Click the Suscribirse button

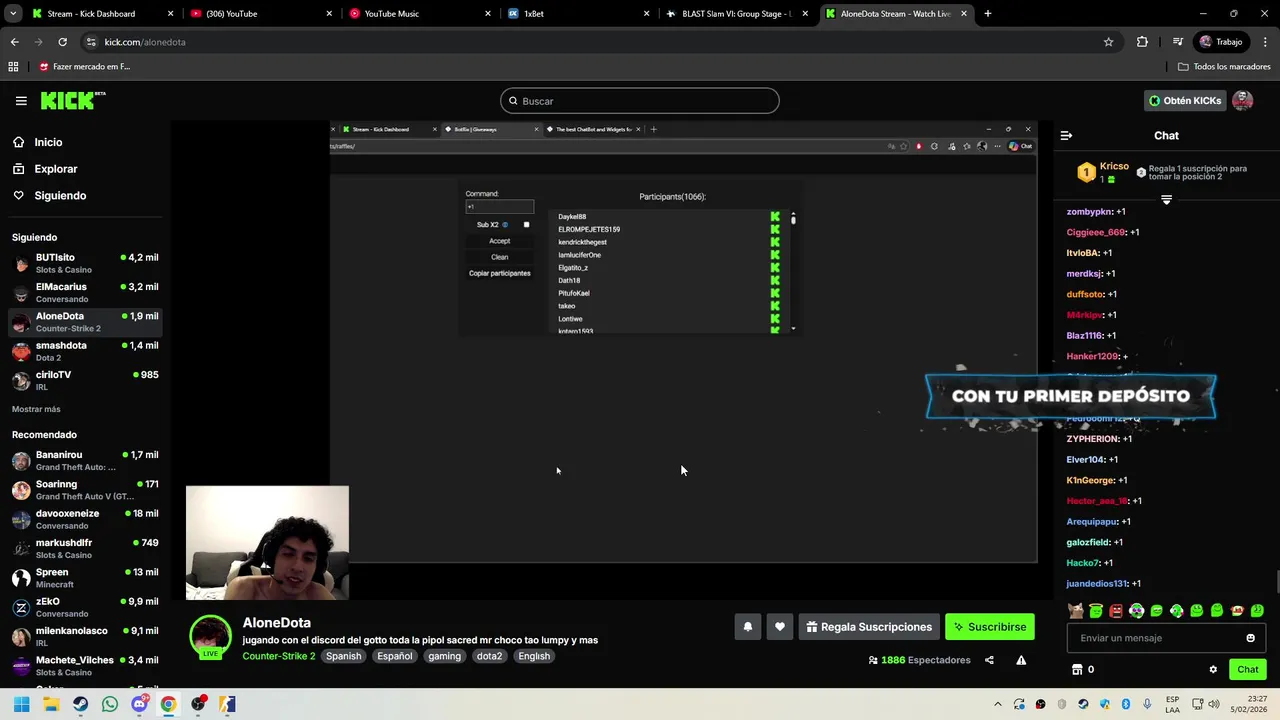tap(989, 627)
